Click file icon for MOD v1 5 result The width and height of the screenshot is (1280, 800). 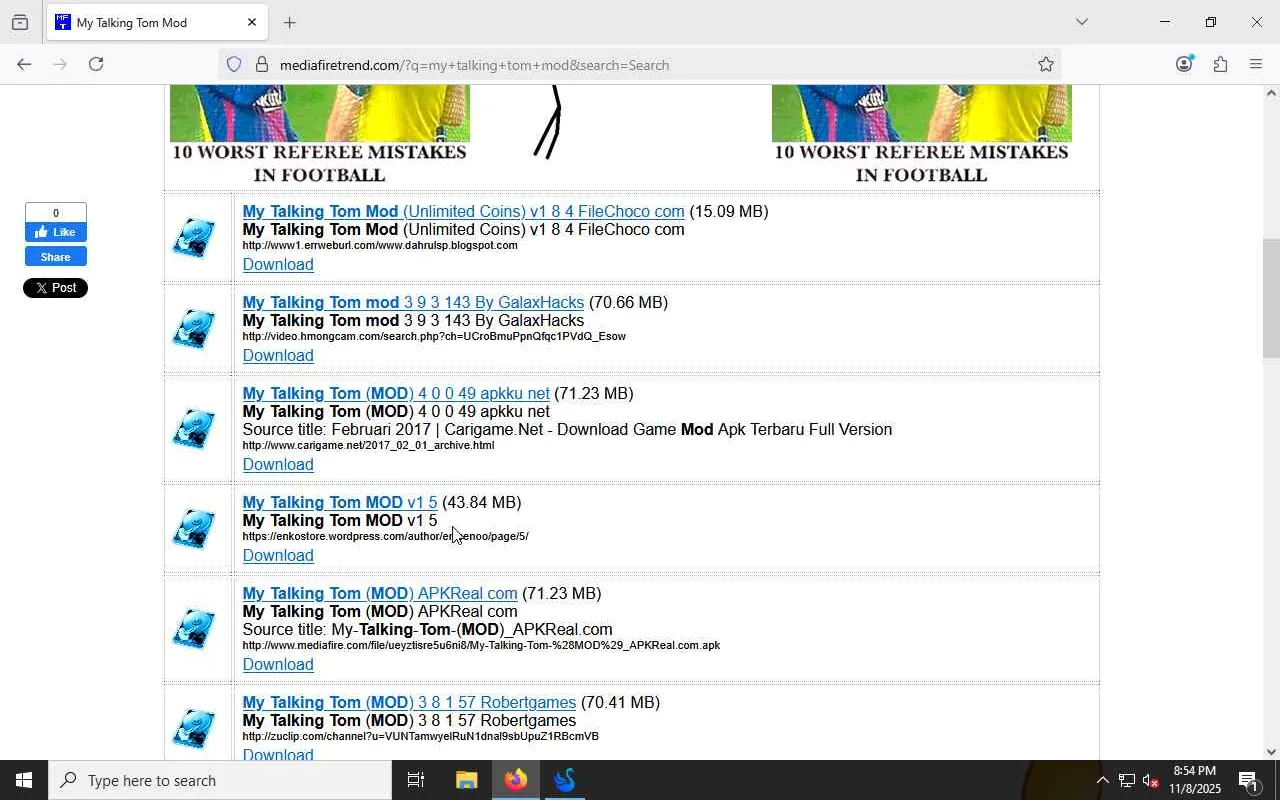coord(193,529)
